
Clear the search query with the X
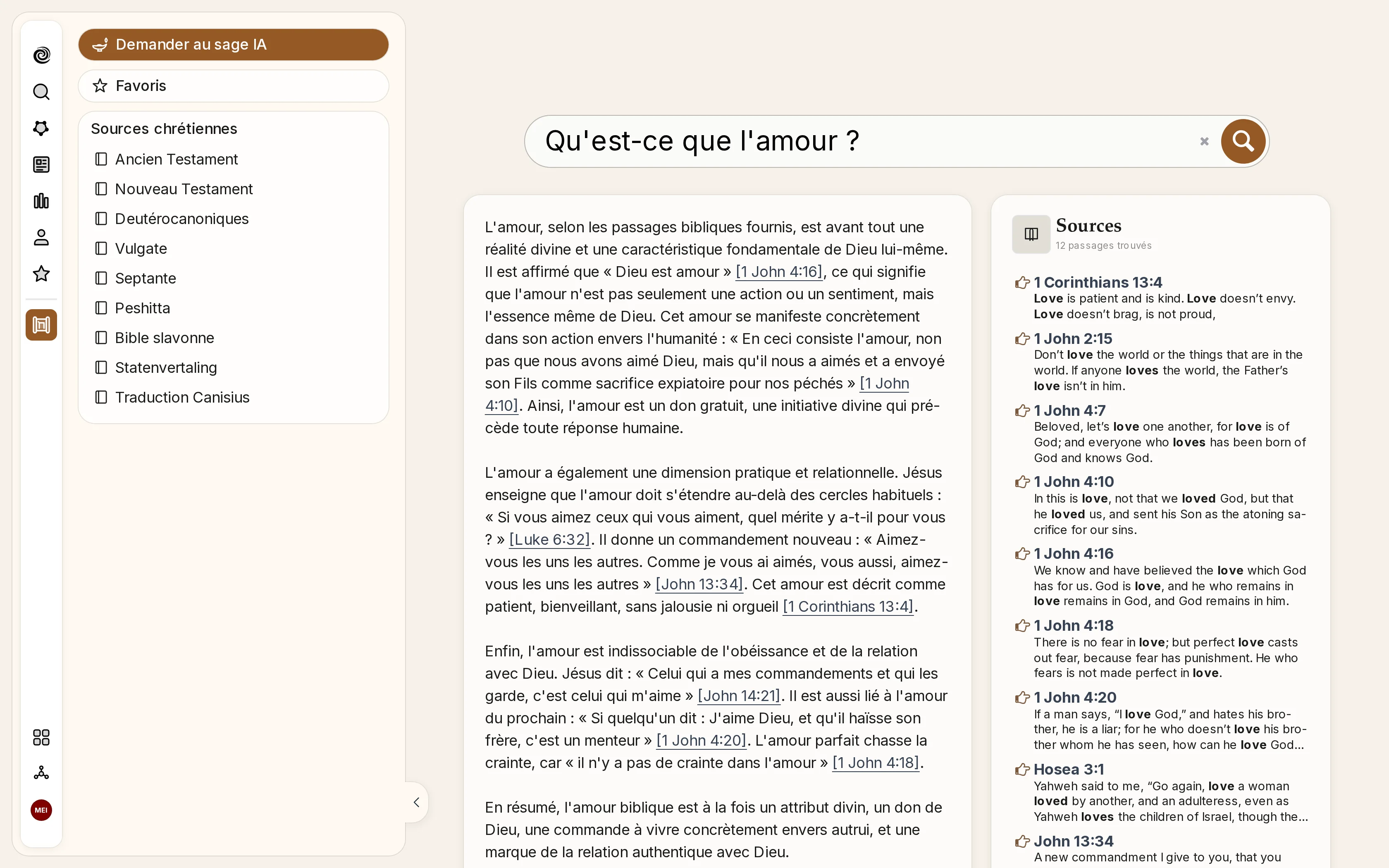tap(1204, 141)
